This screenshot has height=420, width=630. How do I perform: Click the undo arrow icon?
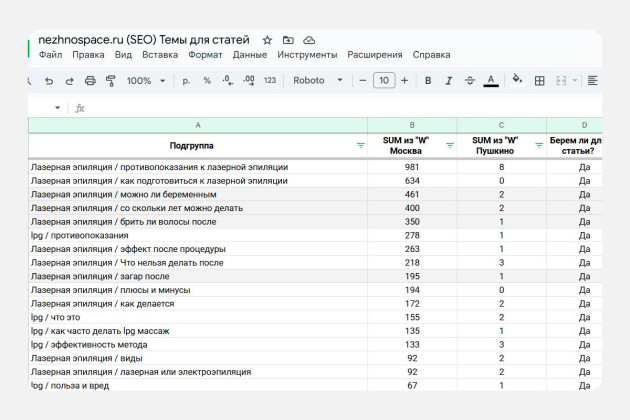[47, 81]
